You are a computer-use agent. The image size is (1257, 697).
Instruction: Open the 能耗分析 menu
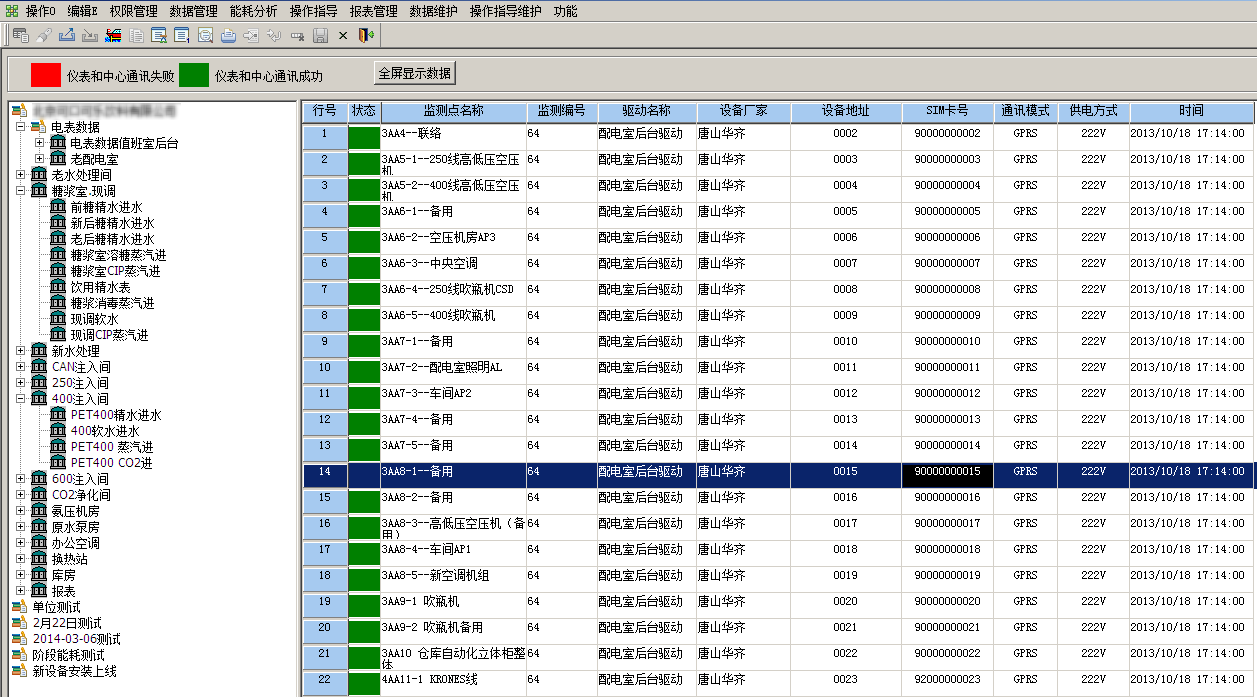(252, 11)
